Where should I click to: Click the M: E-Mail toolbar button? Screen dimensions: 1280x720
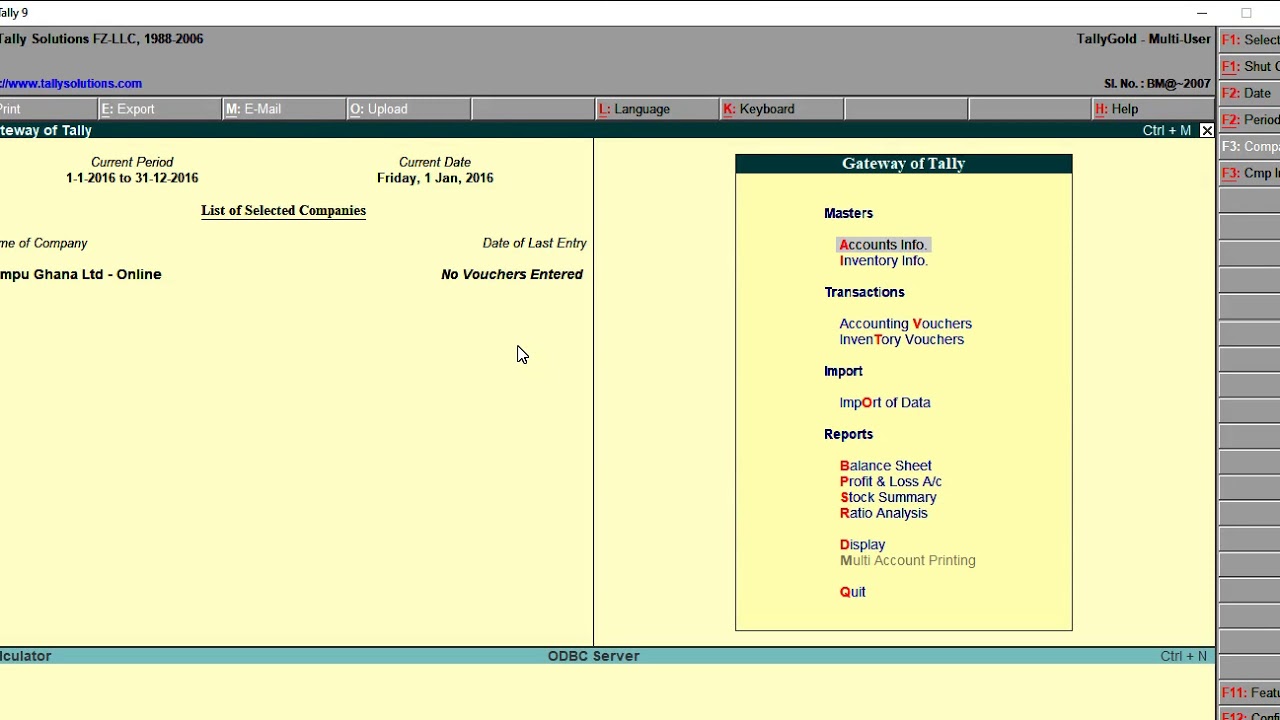click(x=283, y=109)
